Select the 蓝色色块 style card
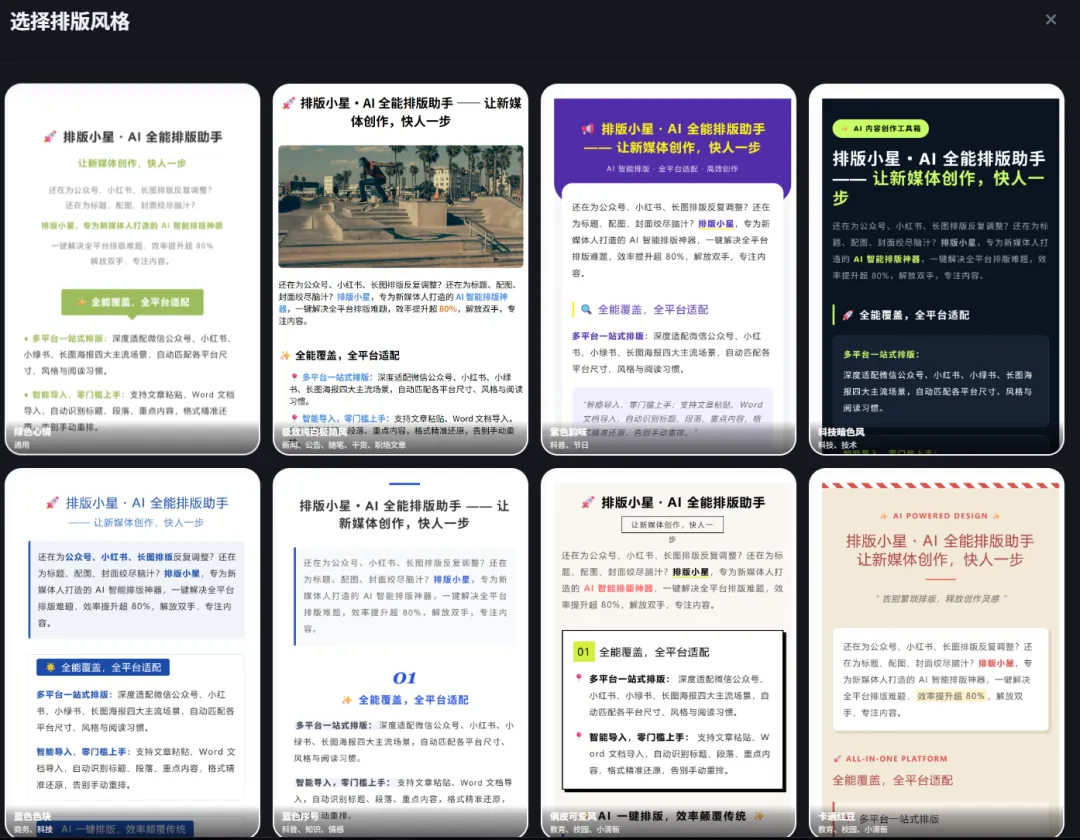The height and width of the screenshot is (840, 1080). 132,653
